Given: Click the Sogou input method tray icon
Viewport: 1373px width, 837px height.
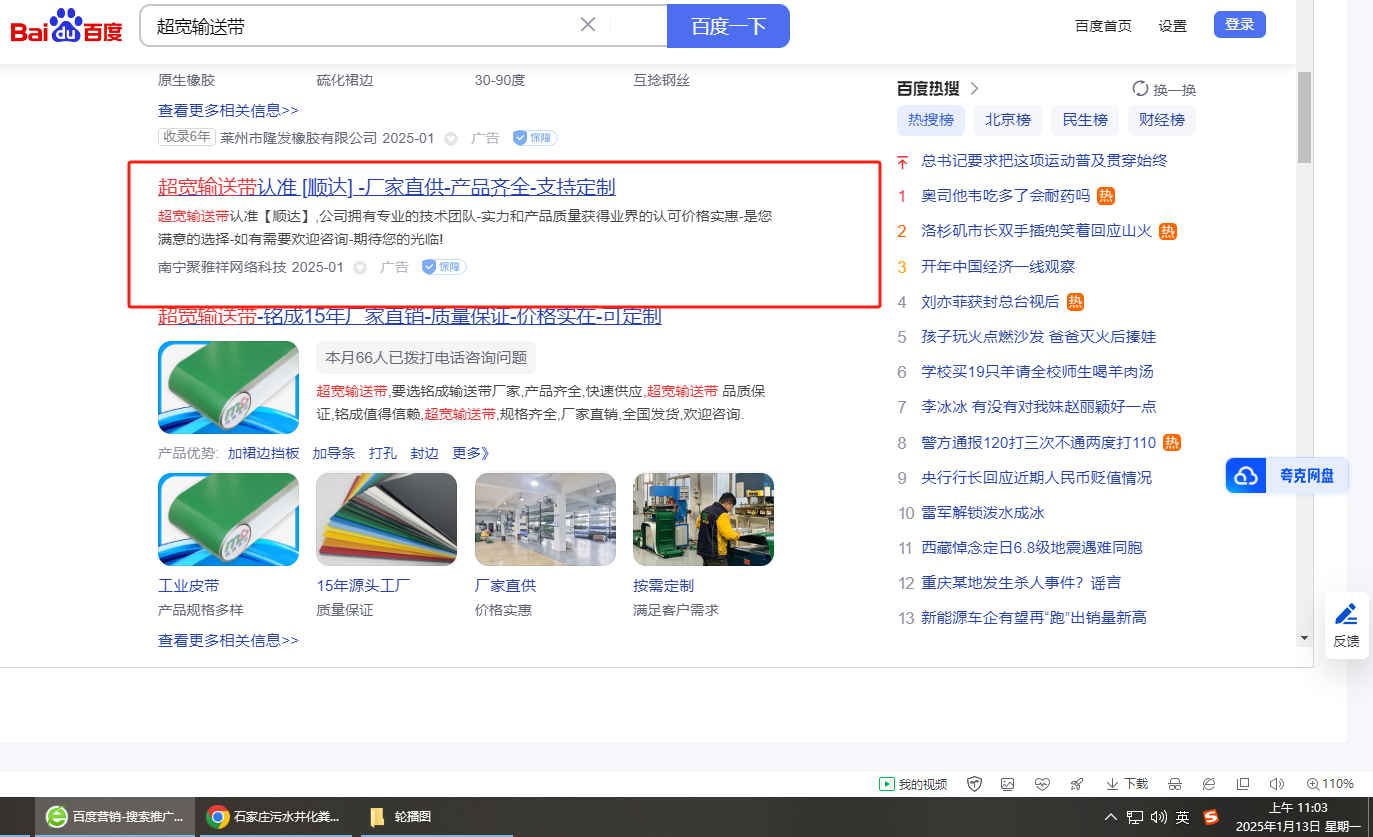Looking at the screenshot, I should click(1211, 817).
